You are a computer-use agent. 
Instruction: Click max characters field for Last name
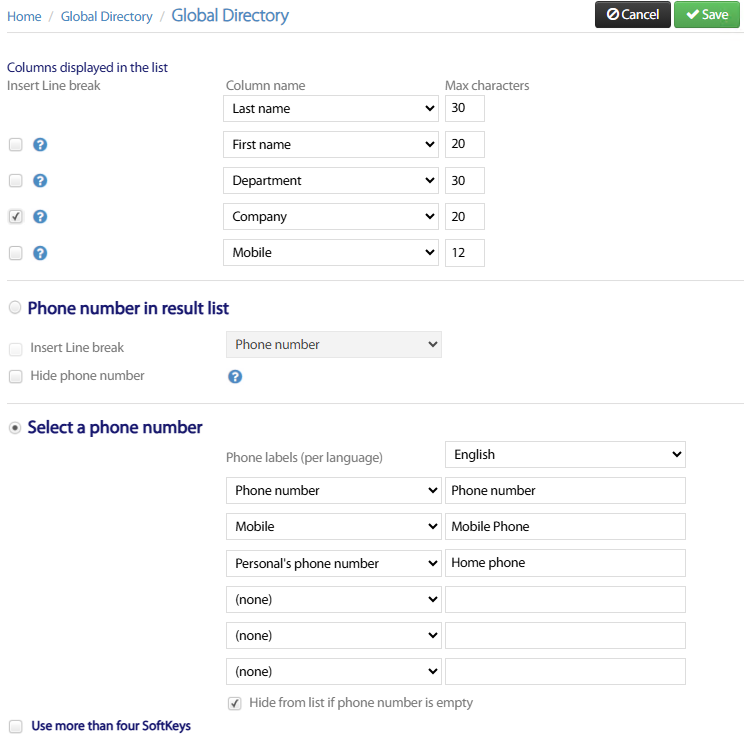464,108
